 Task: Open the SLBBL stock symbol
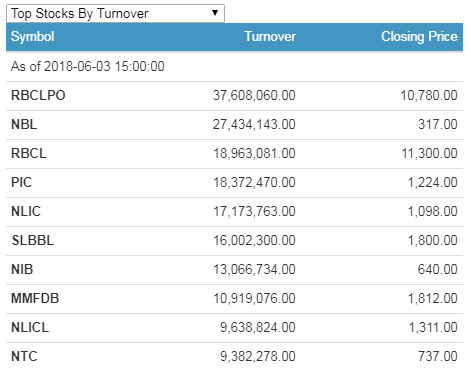[32, 241]
